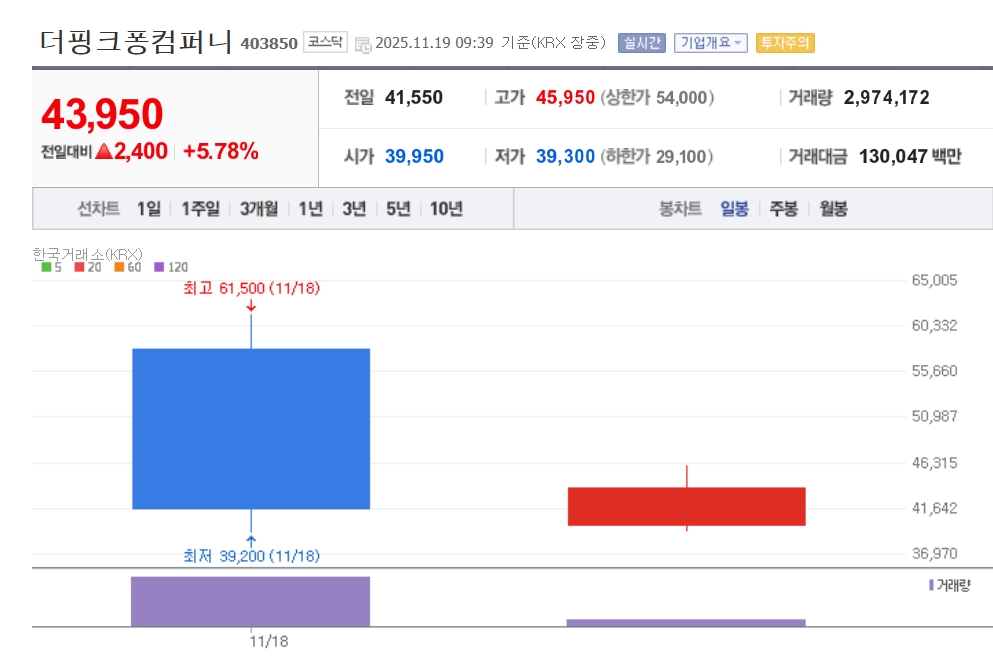Viewport: 993px width, 669px height.
Task: Click the 한국거래소(KRX) chart label
Action: point(87,254)
